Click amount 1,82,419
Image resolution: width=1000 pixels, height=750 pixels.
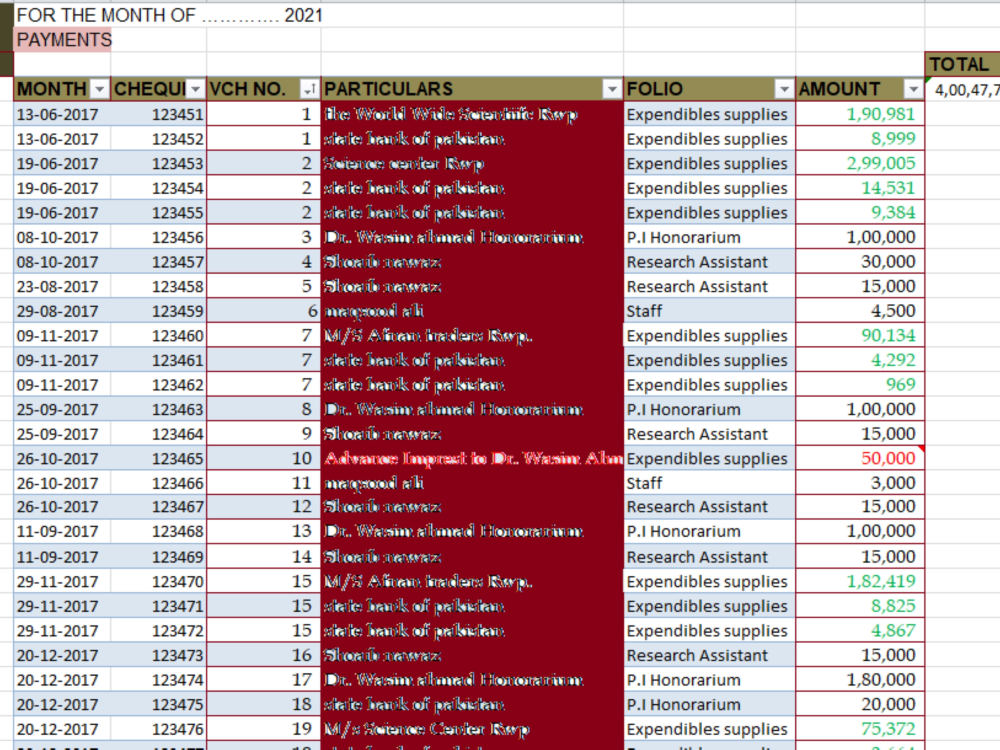[881, 581]
